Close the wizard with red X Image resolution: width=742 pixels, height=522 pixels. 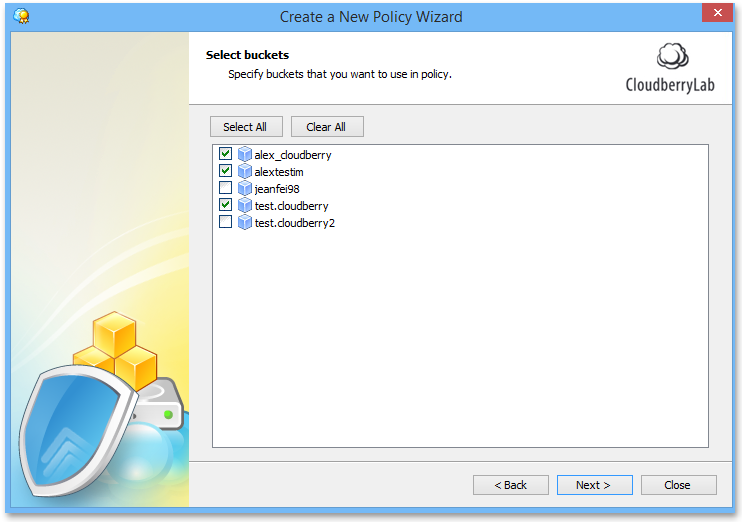(717, 13)
